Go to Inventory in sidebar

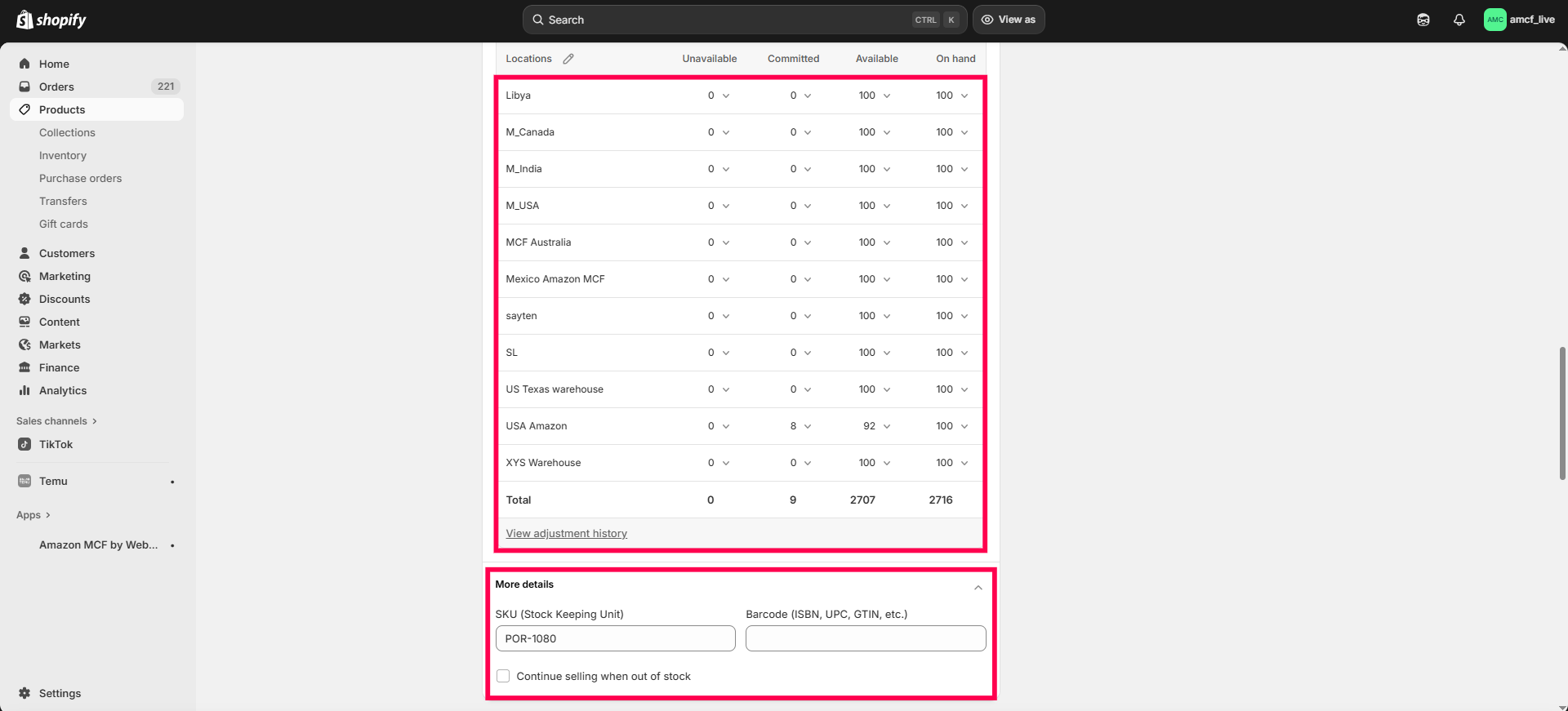coord(63,155)
